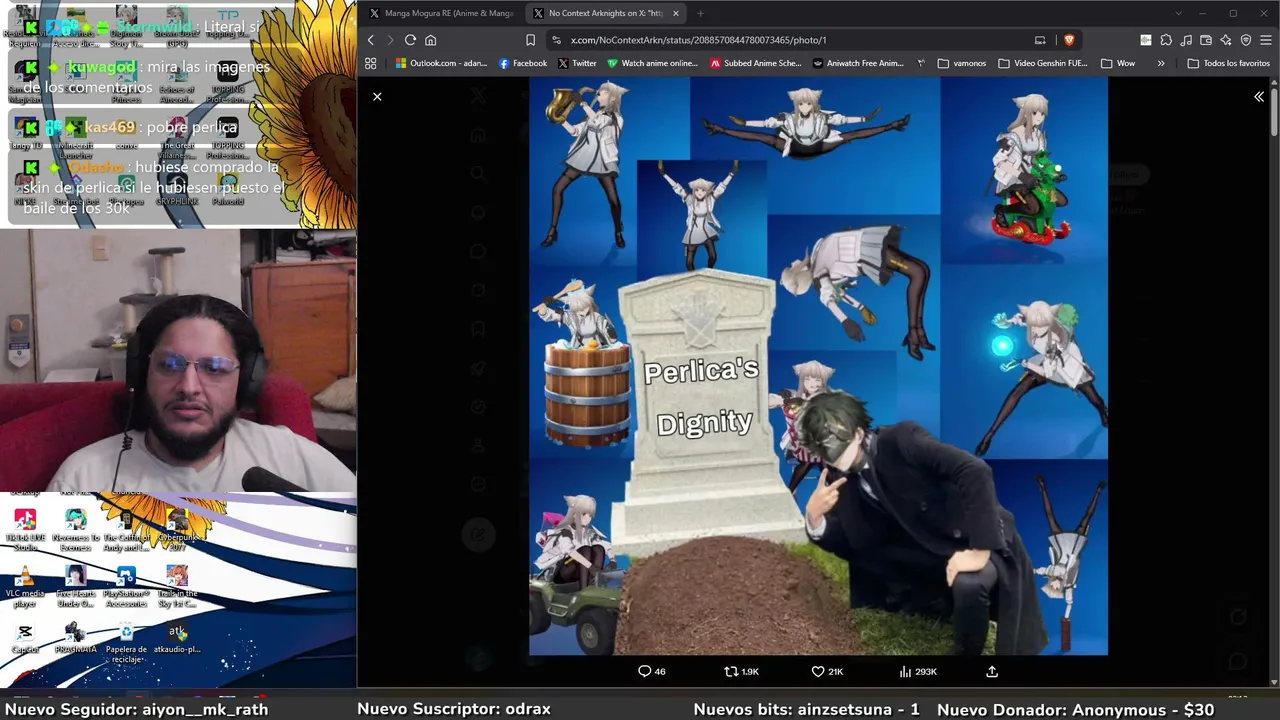The height and width of the screenshot is (720, 1280).
Task: Open the vamonos bookmark folder
Action: 962,63
